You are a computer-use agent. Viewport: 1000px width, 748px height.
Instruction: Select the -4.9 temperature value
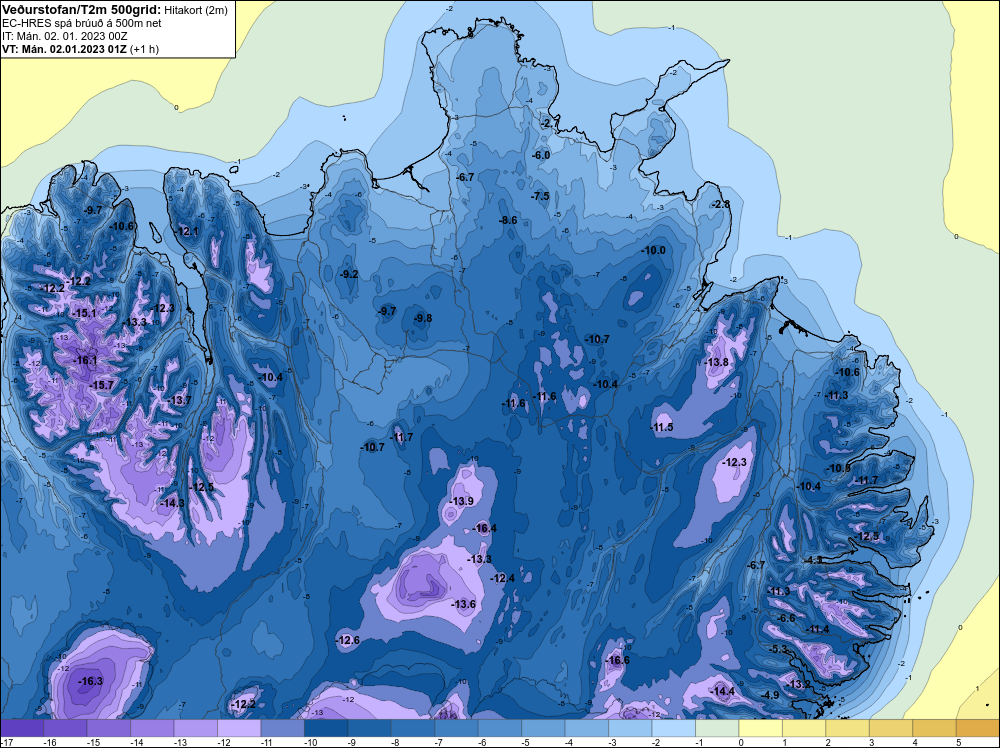[x=770, y=695]
